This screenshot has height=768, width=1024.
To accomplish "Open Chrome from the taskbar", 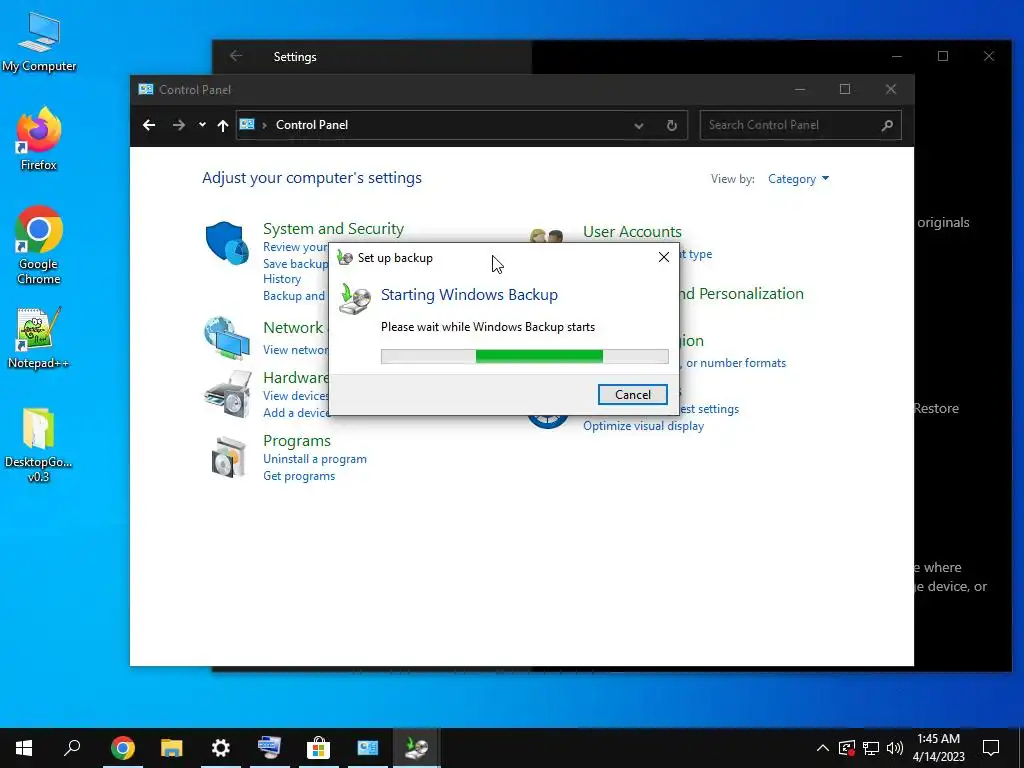I will (x=122, y=748).
